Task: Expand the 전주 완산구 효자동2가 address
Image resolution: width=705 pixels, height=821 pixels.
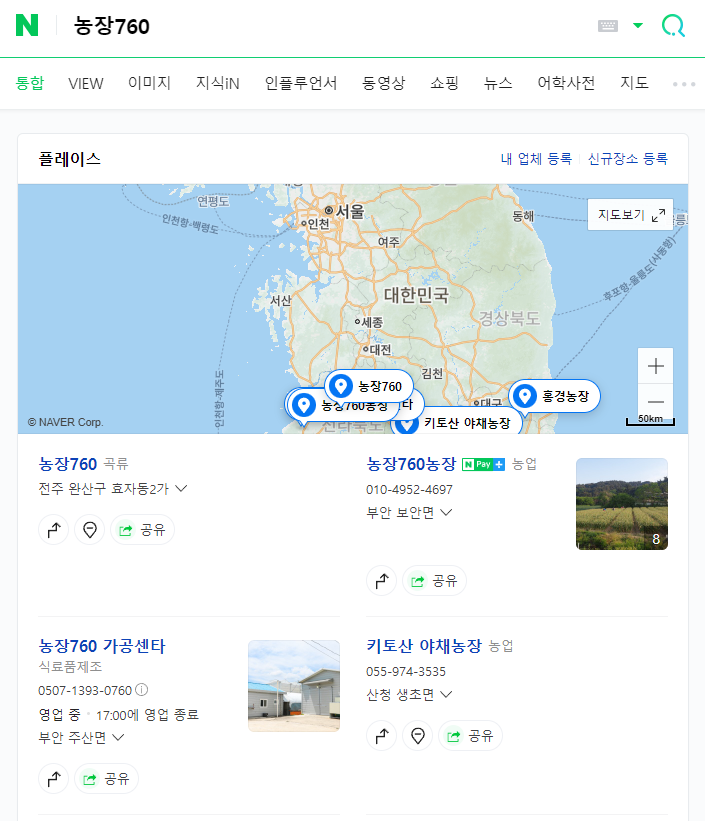Action: 113,489
